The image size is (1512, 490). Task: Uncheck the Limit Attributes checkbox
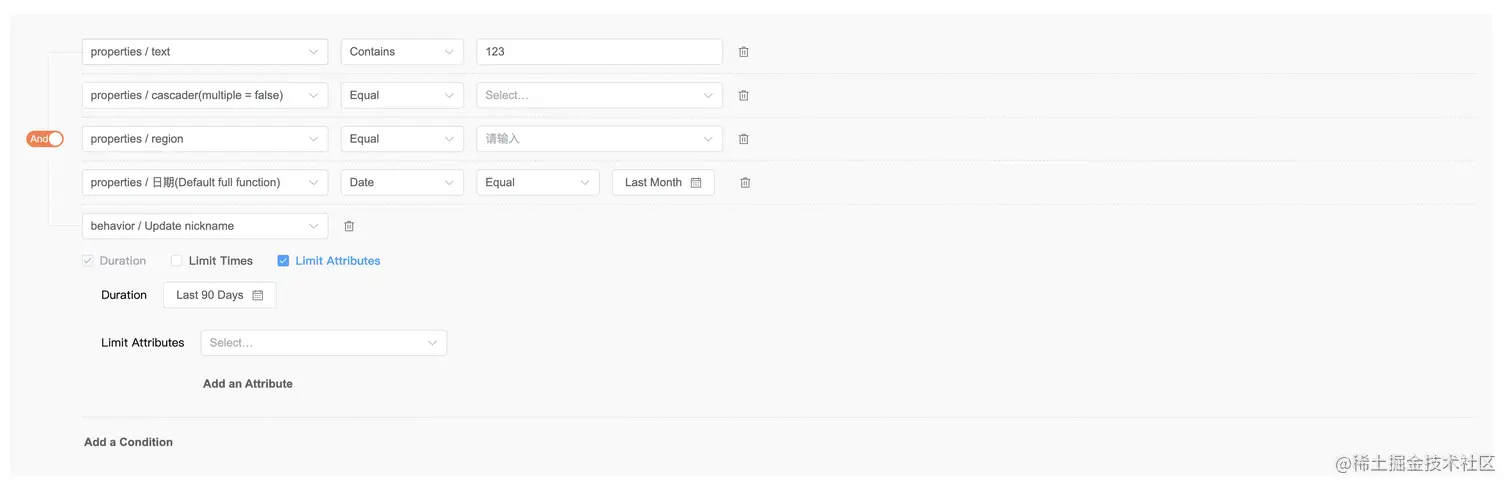tap(283, 261)
